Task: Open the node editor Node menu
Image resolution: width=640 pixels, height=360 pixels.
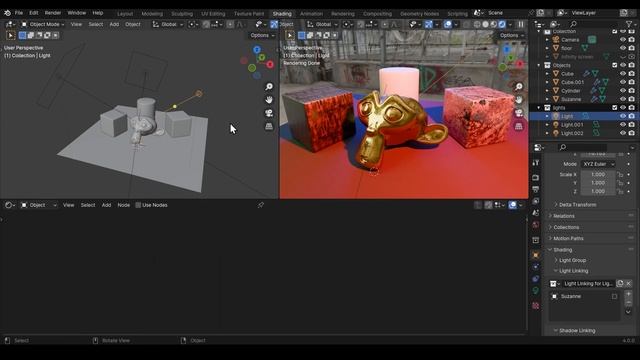Action: click(124, 205)
